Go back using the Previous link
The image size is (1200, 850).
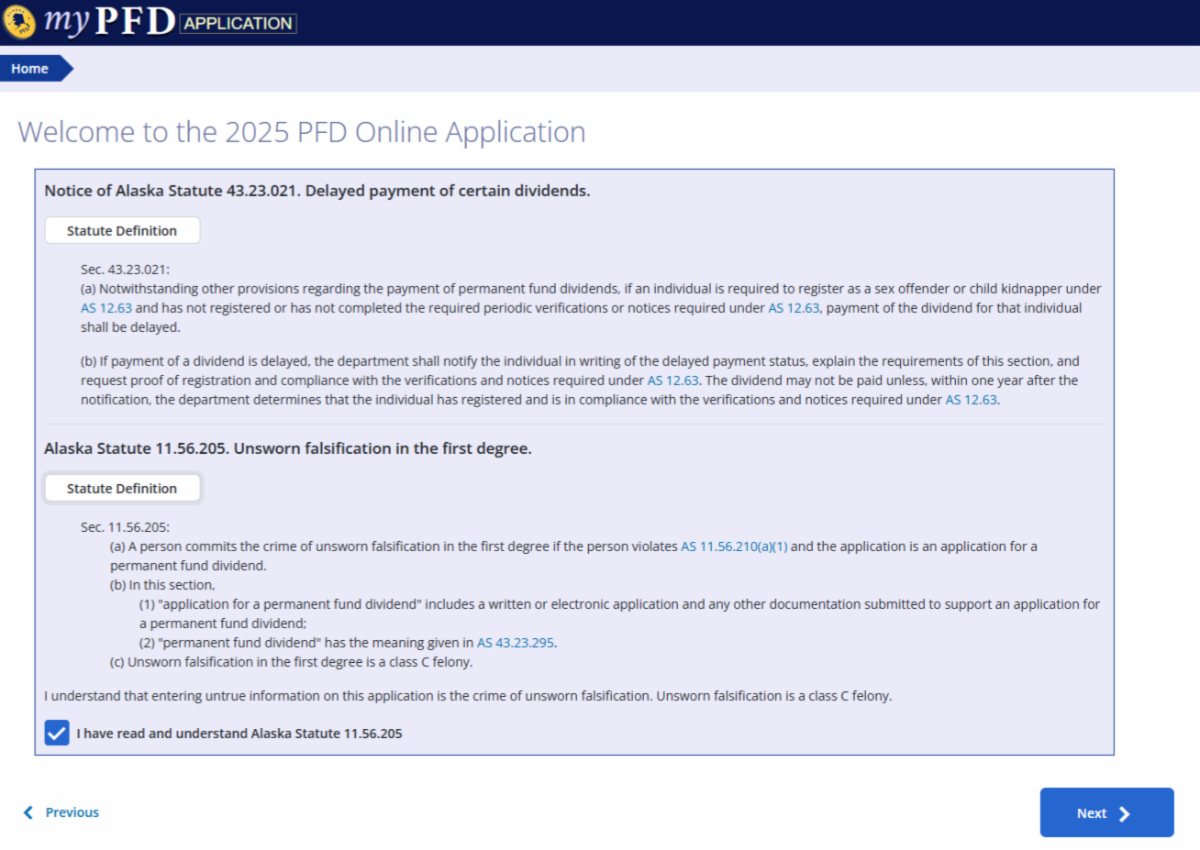[72, 813]
